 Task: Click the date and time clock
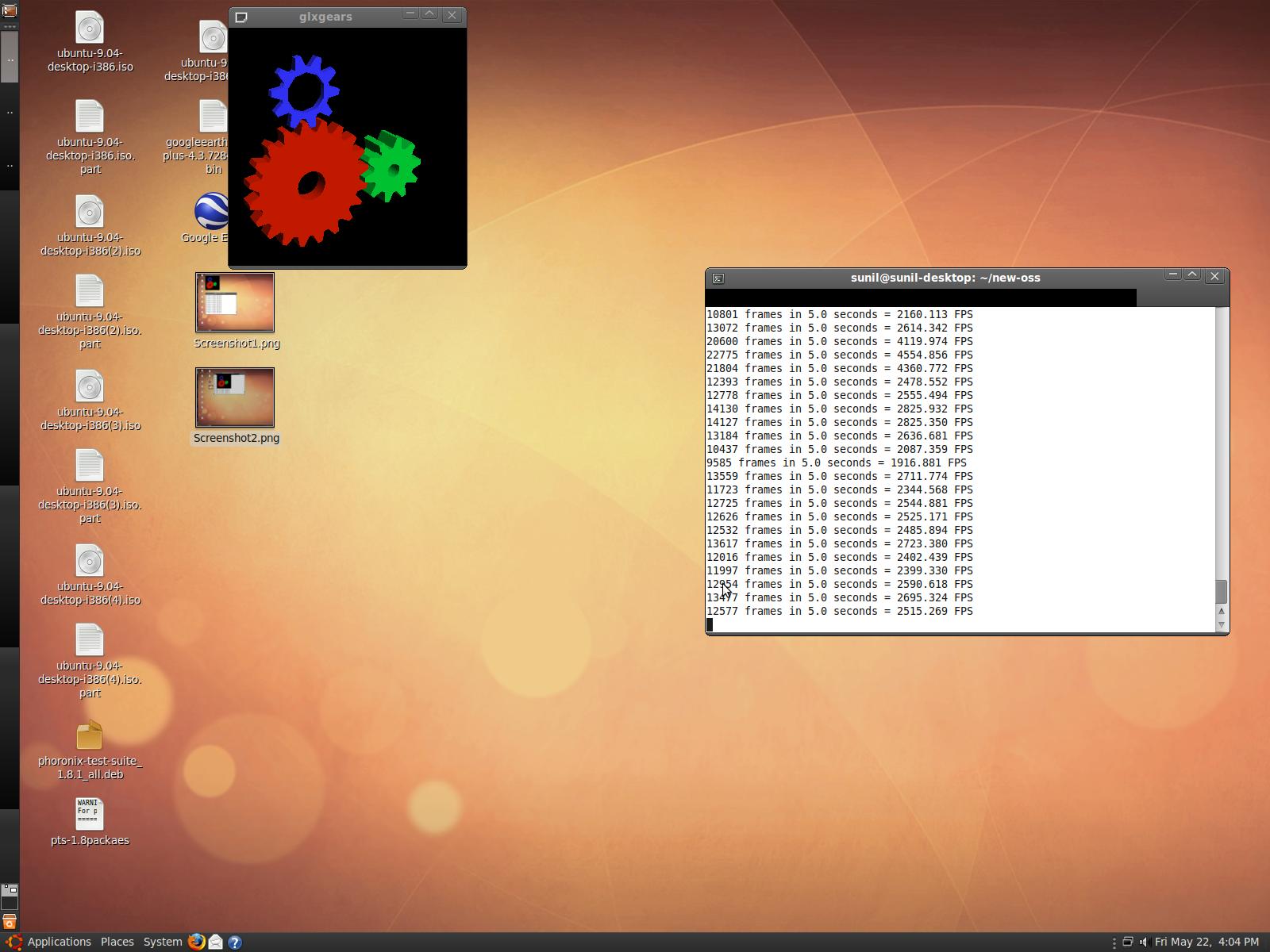[1206, 942]
